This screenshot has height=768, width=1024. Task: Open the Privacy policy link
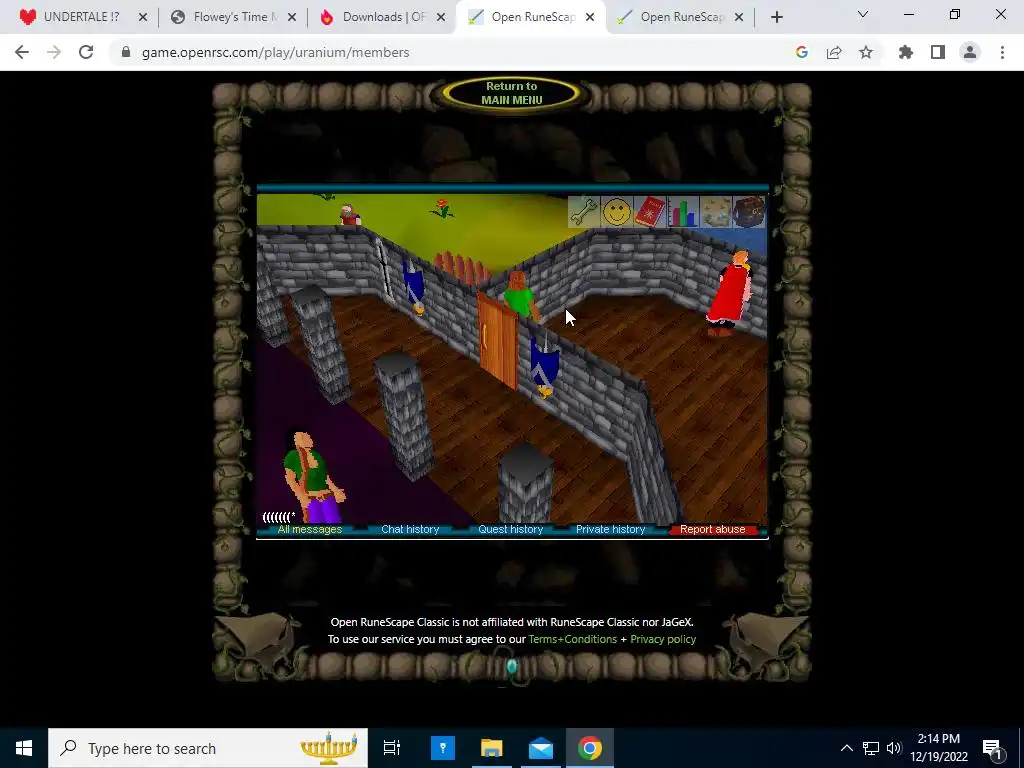coord(663,639)
